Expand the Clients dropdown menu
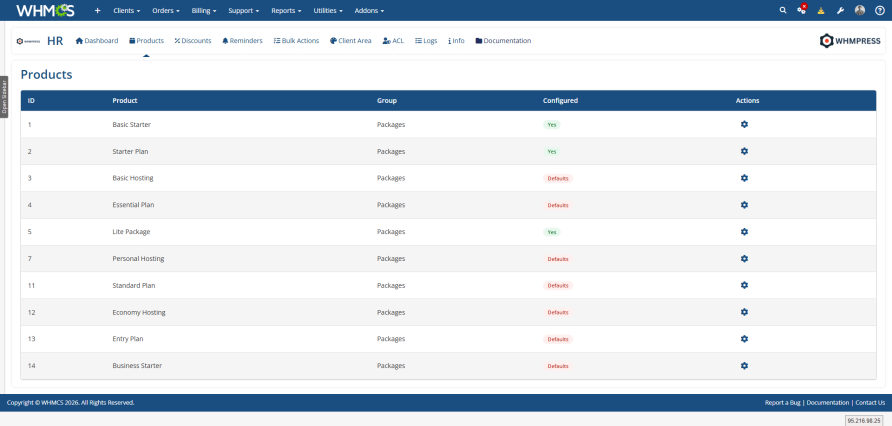Screen dimensions: 892x426 click(126, 10)
